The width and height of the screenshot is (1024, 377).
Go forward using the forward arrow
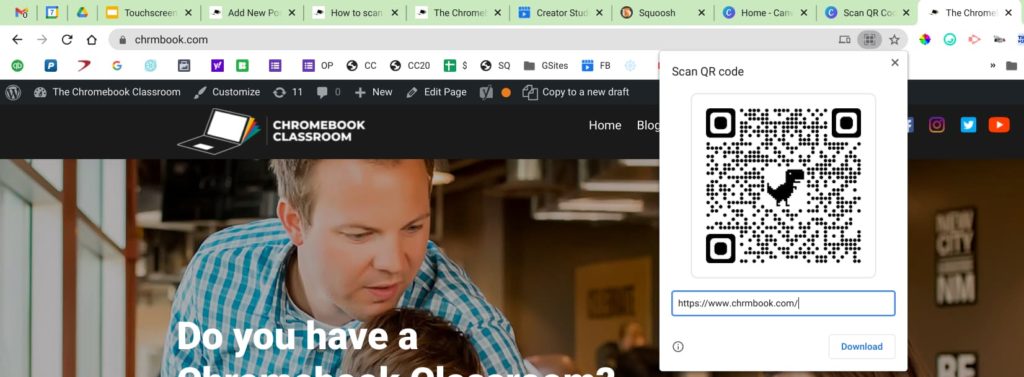(42, 40)
